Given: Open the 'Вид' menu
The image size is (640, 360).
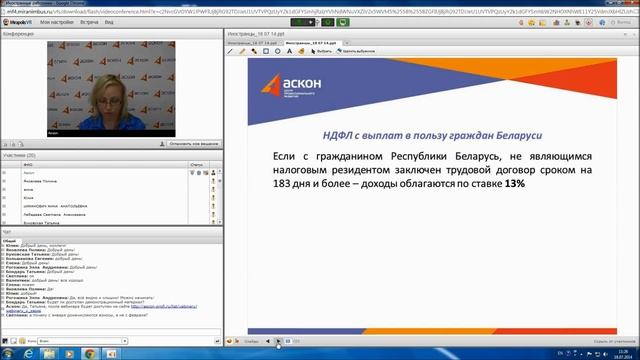Looking at the screenshot, I should tap(109, 22).
